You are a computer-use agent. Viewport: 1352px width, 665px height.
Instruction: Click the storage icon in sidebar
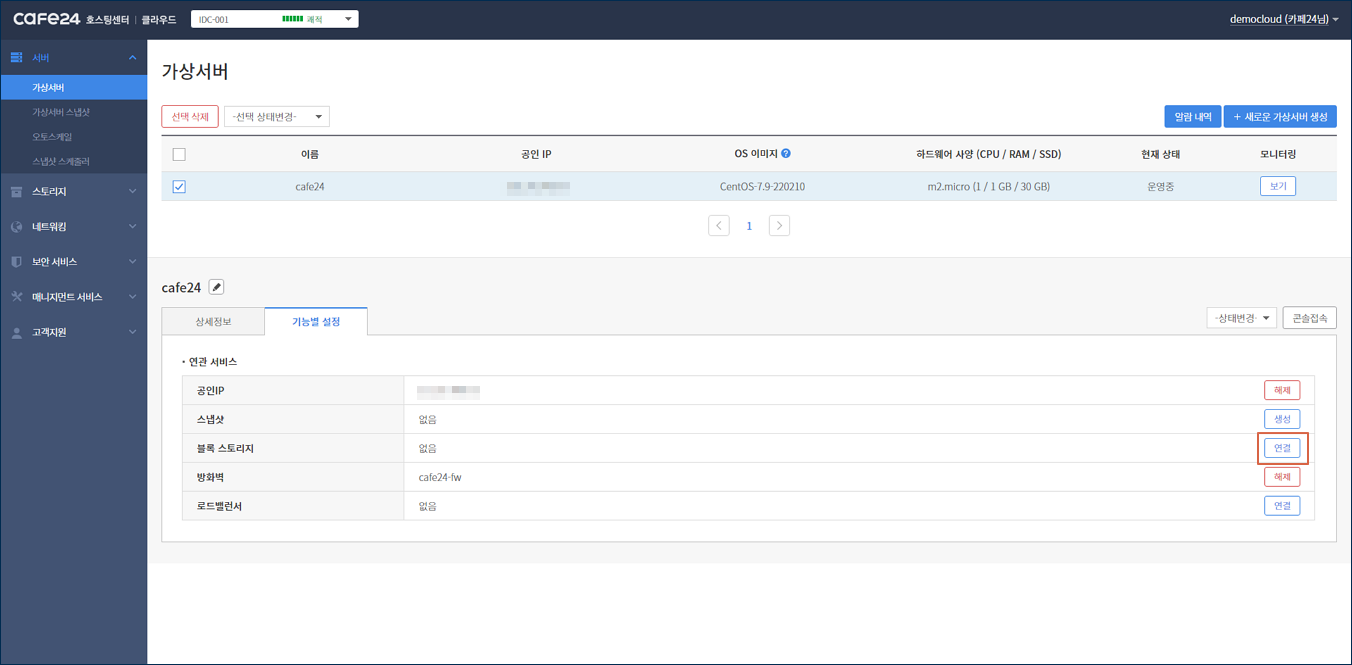(16, 191)
